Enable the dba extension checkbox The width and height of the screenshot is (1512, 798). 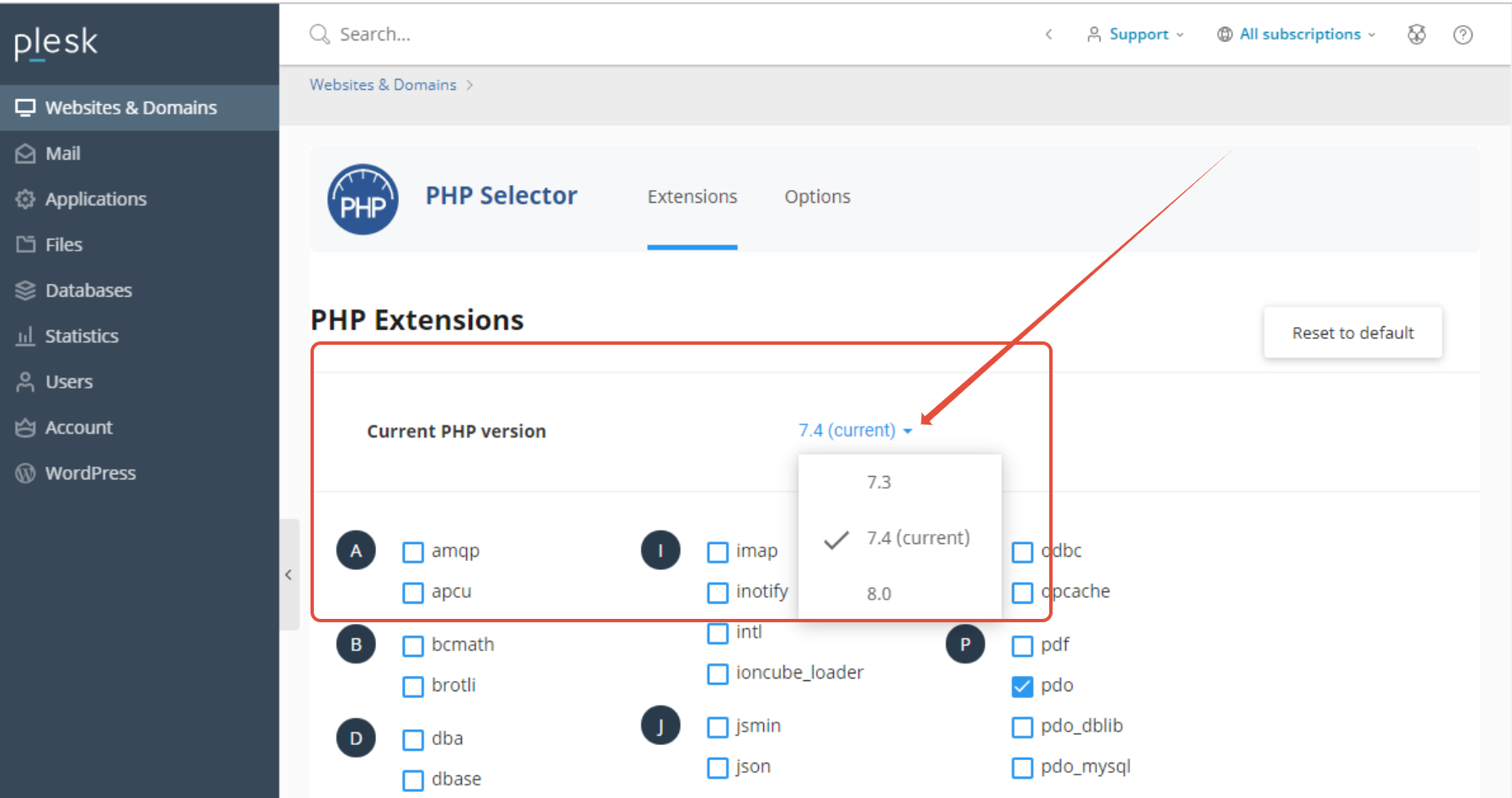tap(413, 740)
